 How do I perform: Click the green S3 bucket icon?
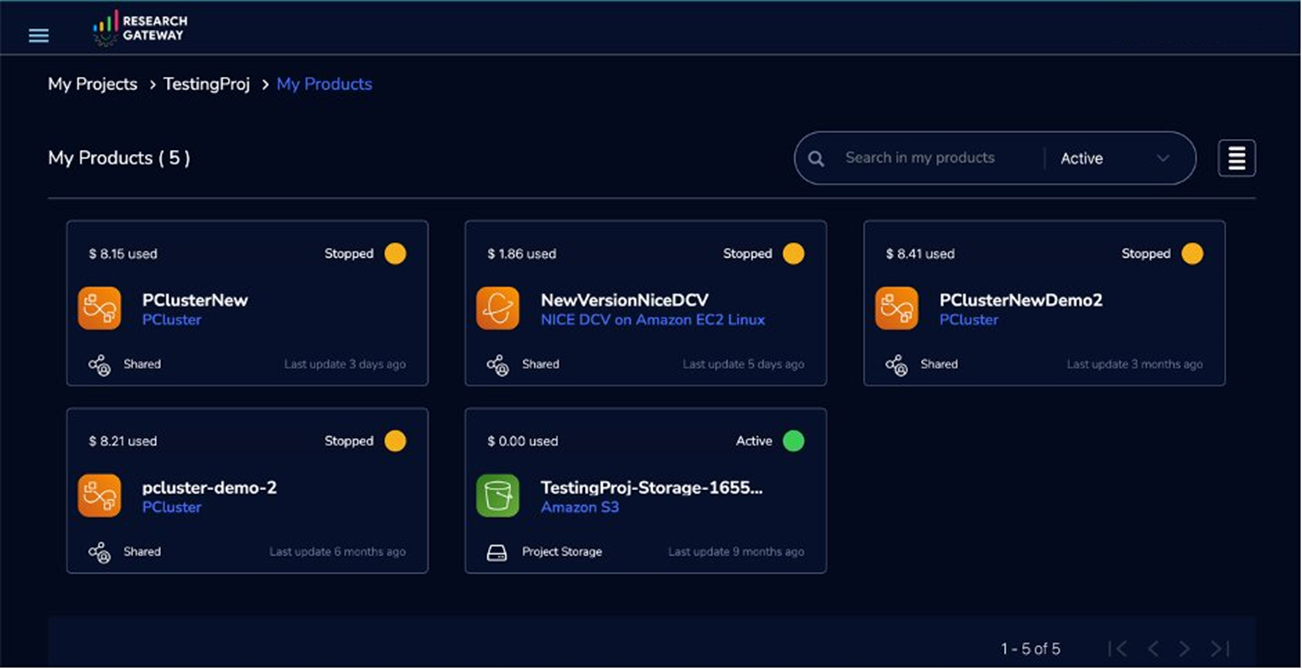click(498, 496)
